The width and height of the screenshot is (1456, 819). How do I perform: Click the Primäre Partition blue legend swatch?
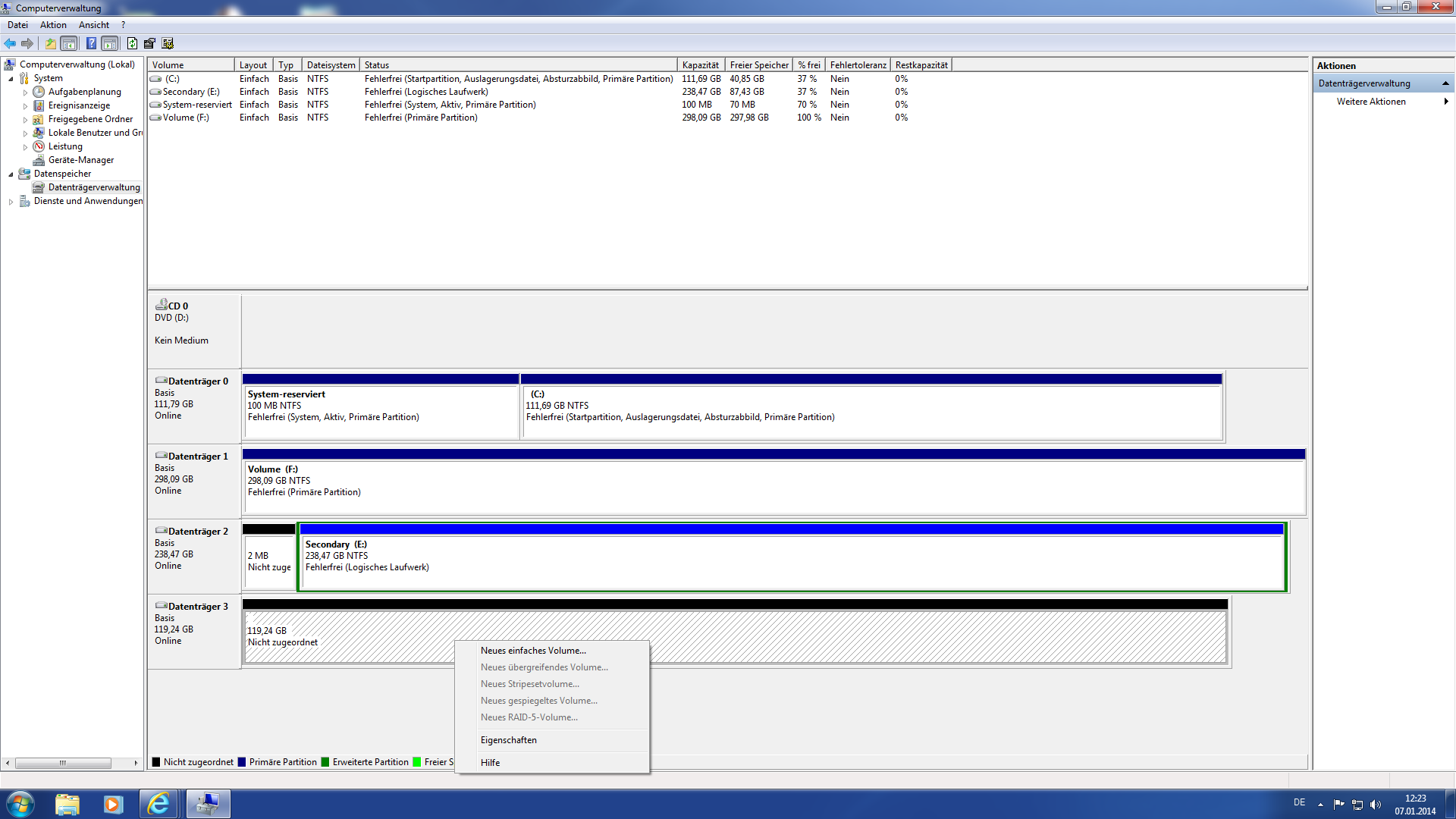242,762
